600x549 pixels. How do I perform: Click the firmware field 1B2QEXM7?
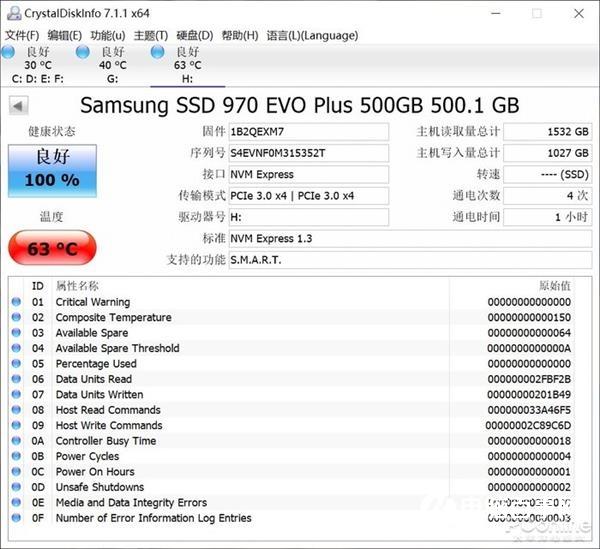pos(308,132)
